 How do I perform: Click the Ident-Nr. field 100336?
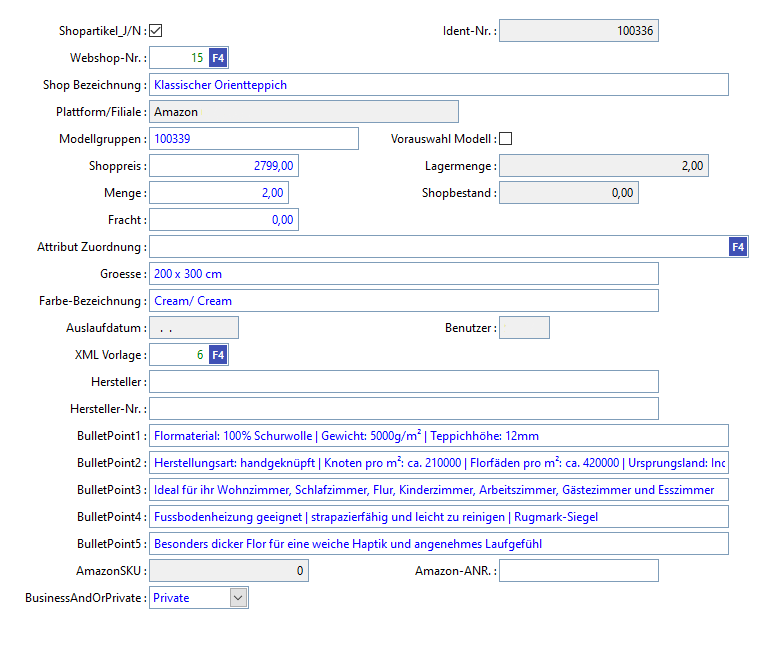click(579, 31)
